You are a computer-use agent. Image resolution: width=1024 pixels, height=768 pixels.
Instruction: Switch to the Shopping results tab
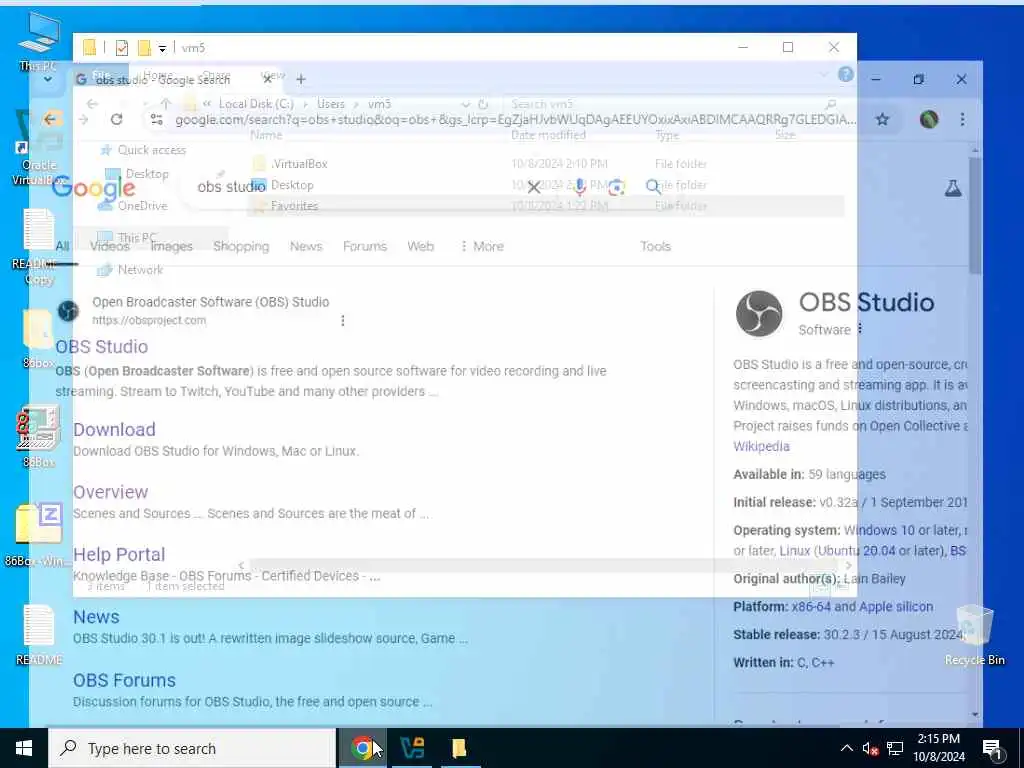[241, 246]
